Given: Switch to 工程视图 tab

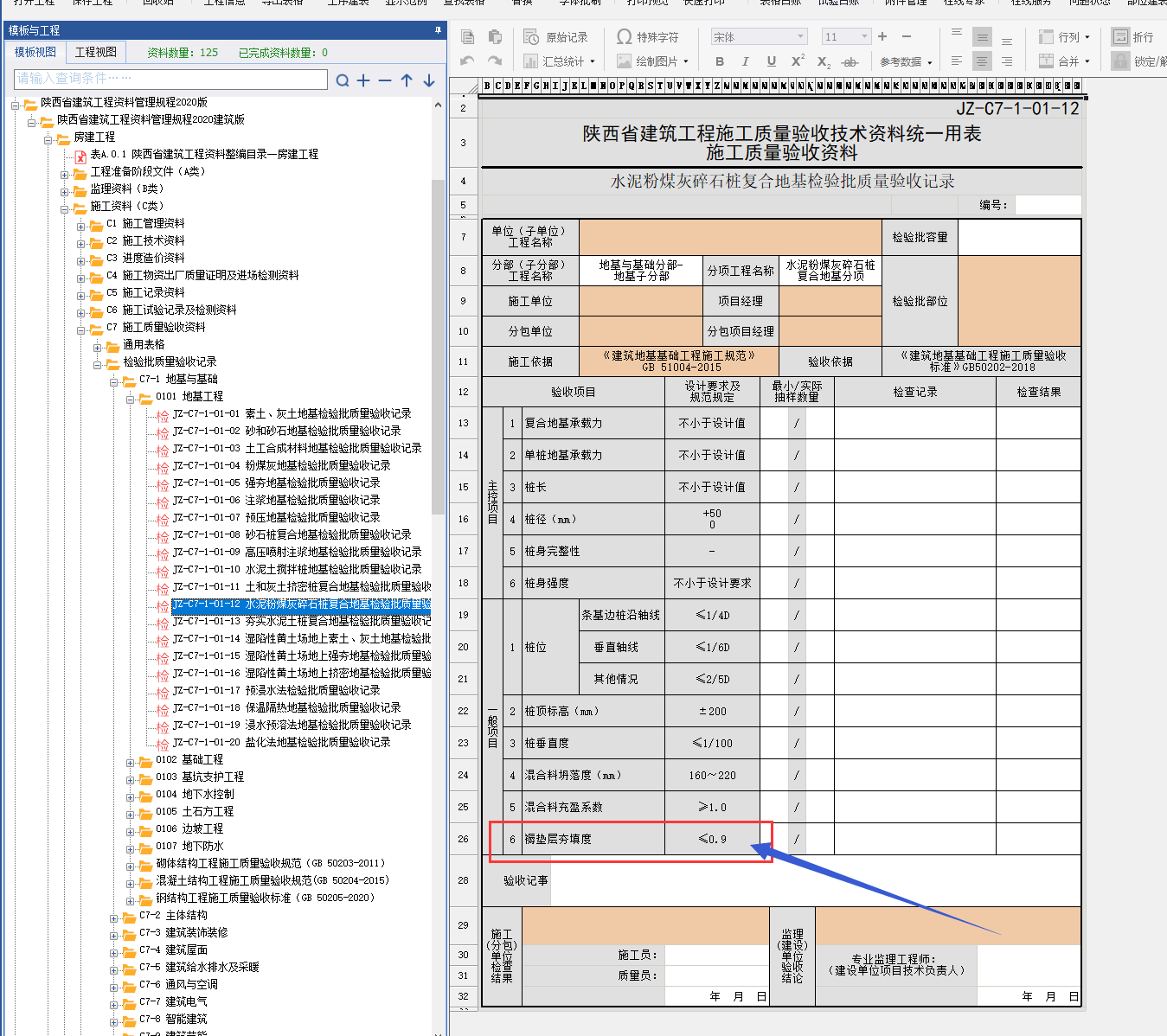Looking at the screenshot, I should 95,53.
